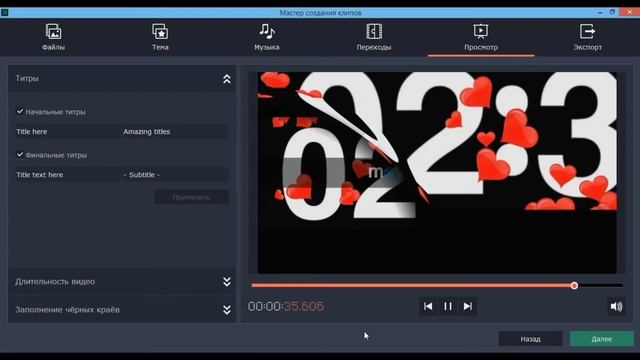
Task: Minimize the clip wizard window
Action: (x=600, y=12)
